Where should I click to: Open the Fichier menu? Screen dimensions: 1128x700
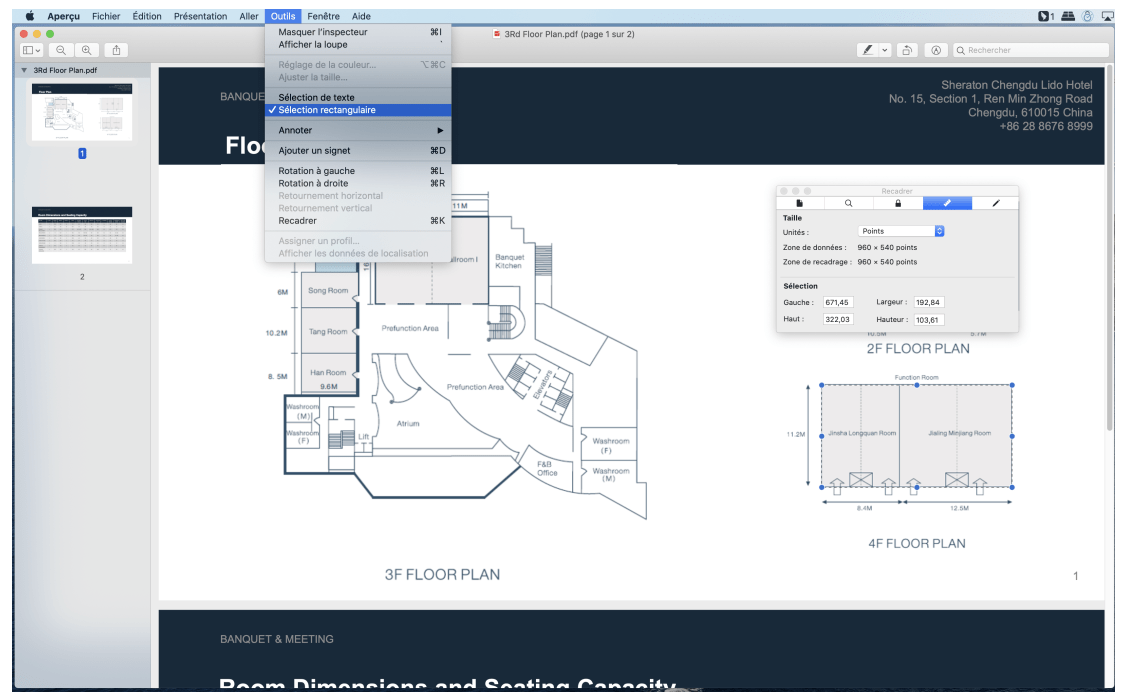pyautogui.click(x=106, y=16)
